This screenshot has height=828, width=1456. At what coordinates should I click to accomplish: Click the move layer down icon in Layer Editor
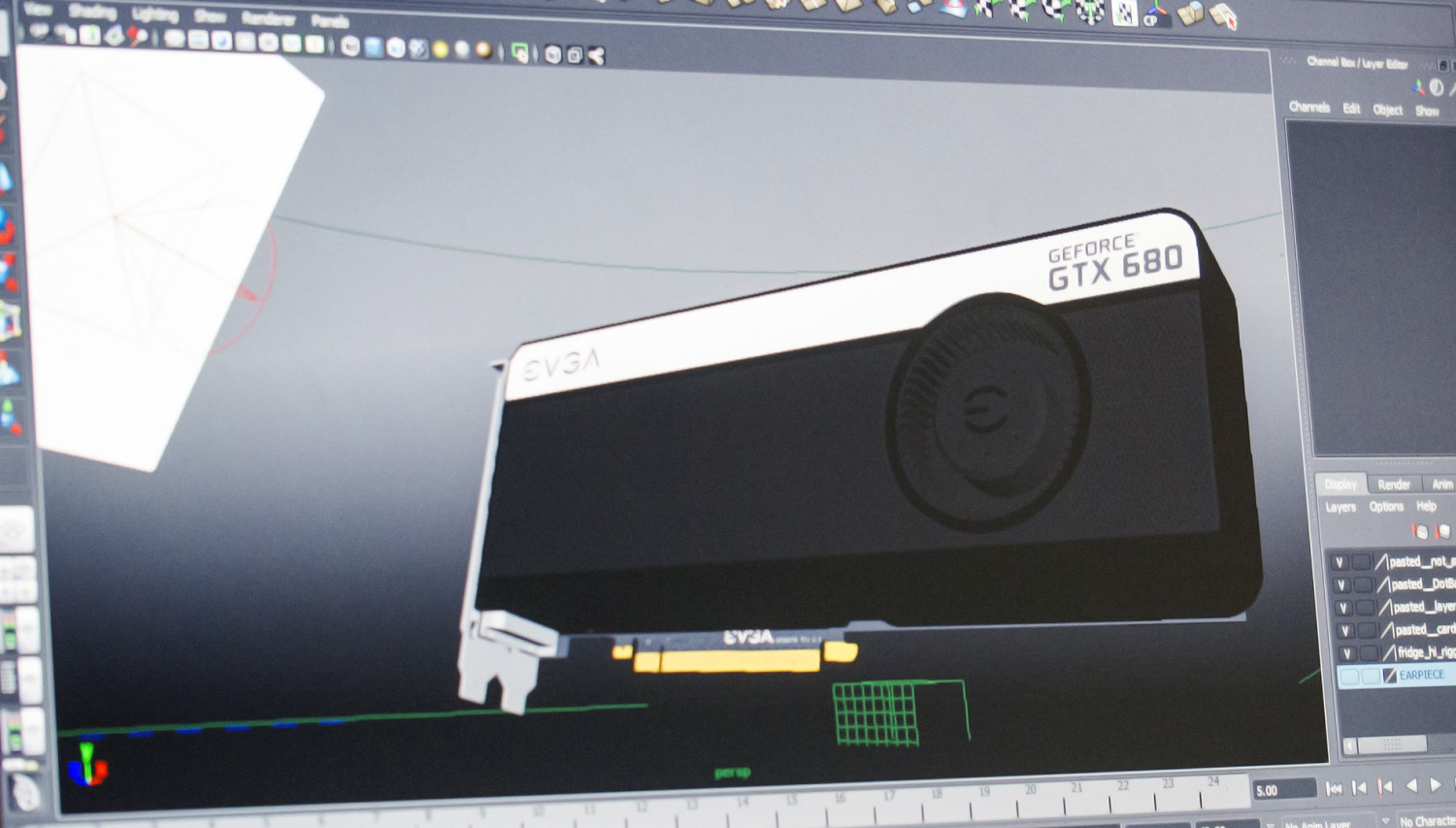1441,533
